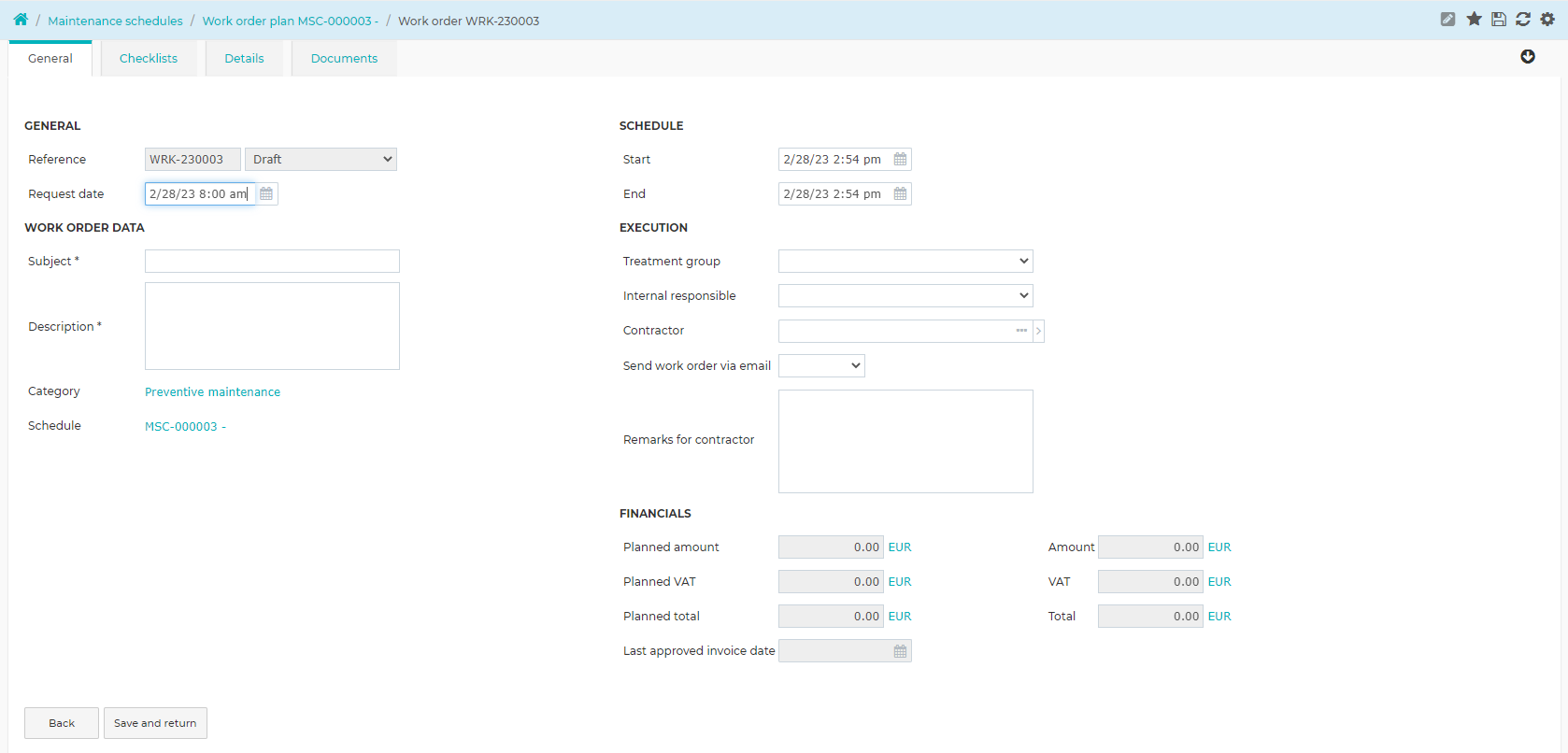Click the Remarks for contractor text area

point(905,441)
